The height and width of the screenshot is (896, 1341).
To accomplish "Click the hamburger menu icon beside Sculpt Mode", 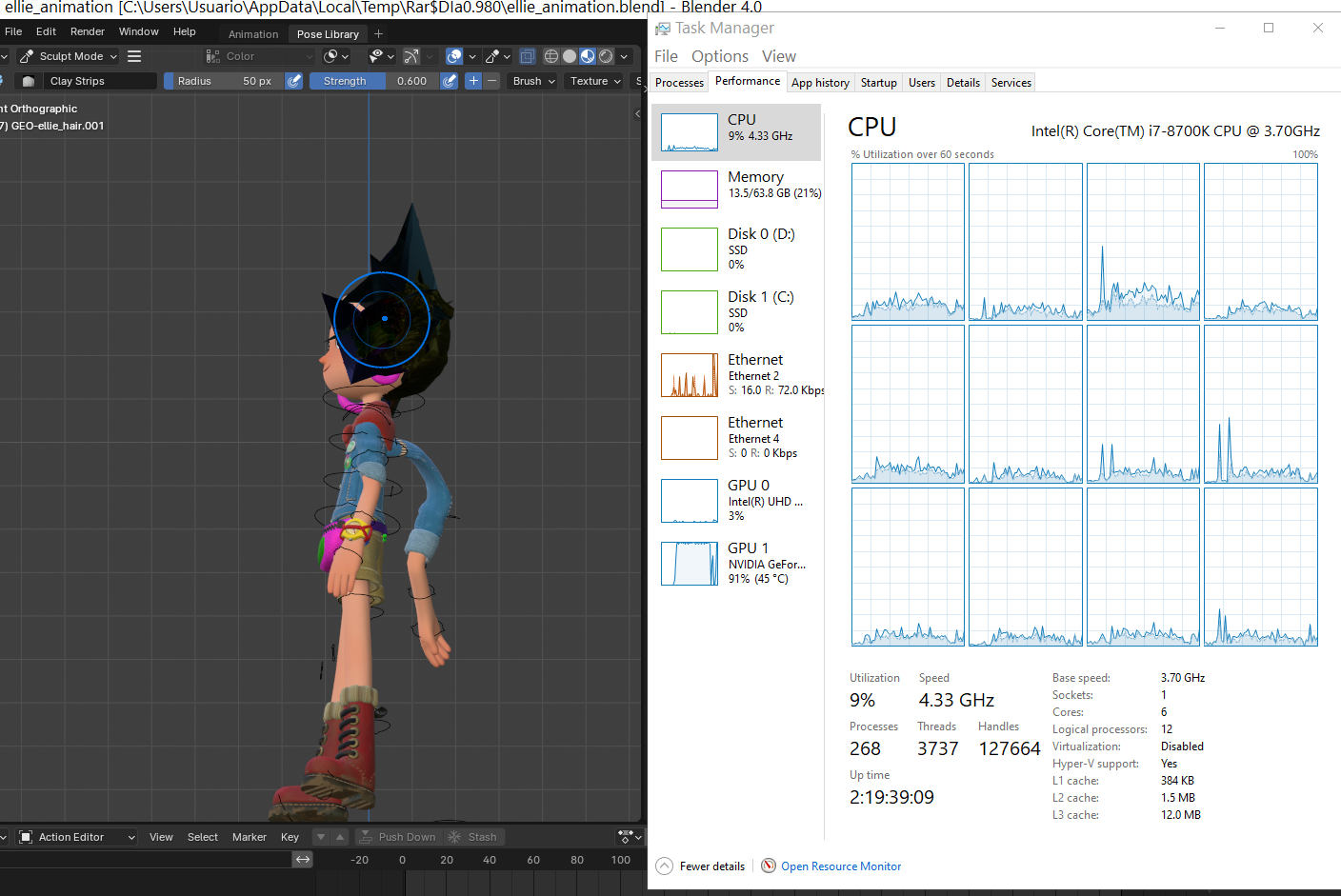I will 134,56.
